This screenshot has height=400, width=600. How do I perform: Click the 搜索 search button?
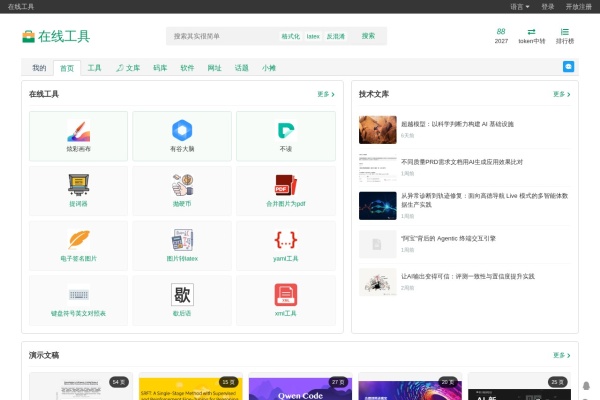click(x=368, y=36)
